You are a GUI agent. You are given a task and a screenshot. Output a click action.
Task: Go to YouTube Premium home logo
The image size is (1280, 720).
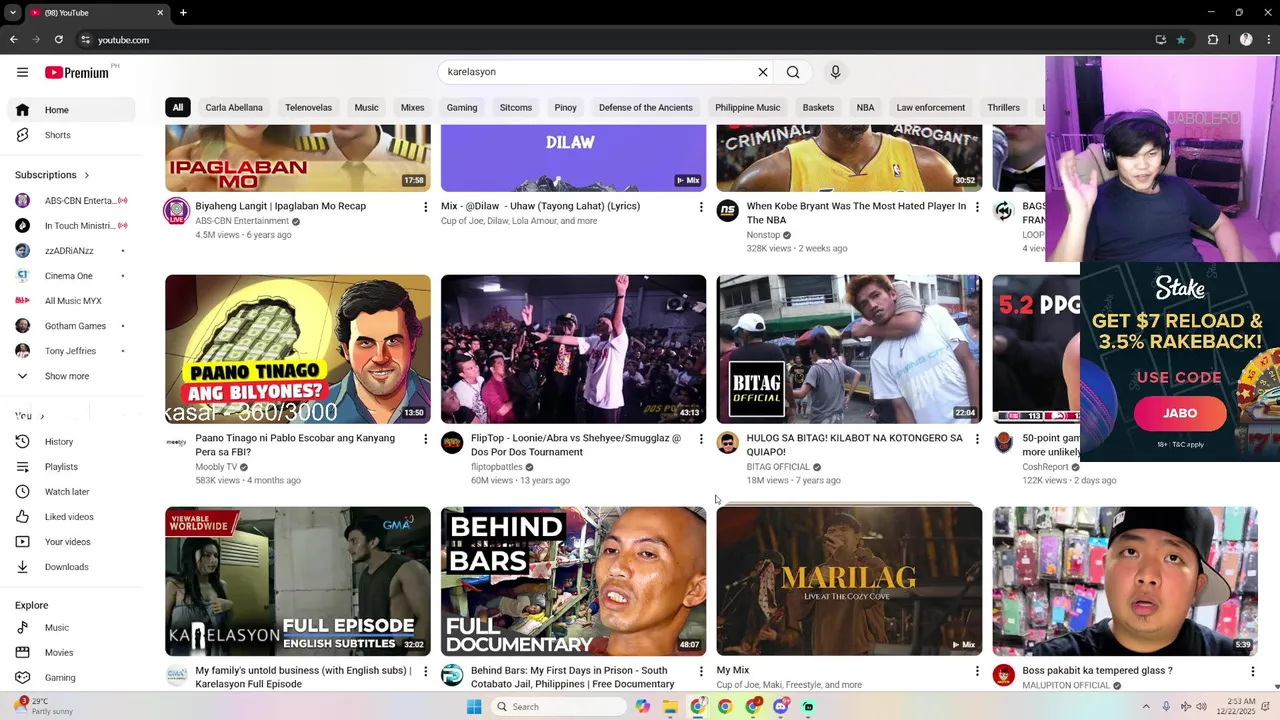[x=76, y=72]
